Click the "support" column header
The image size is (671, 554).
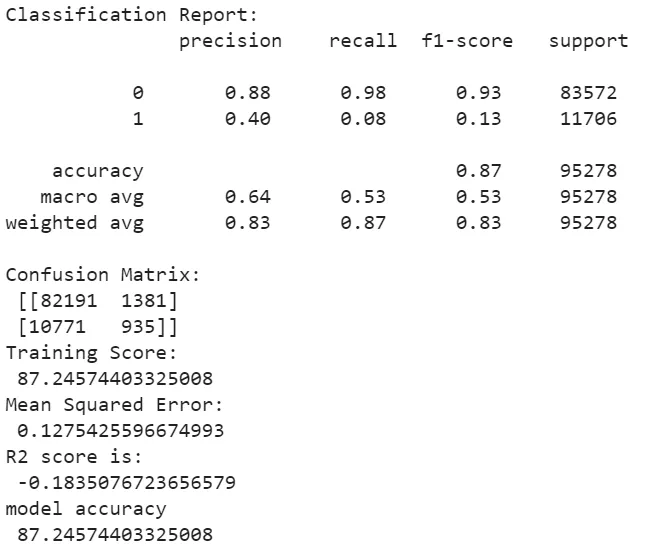tap(588, 41)
